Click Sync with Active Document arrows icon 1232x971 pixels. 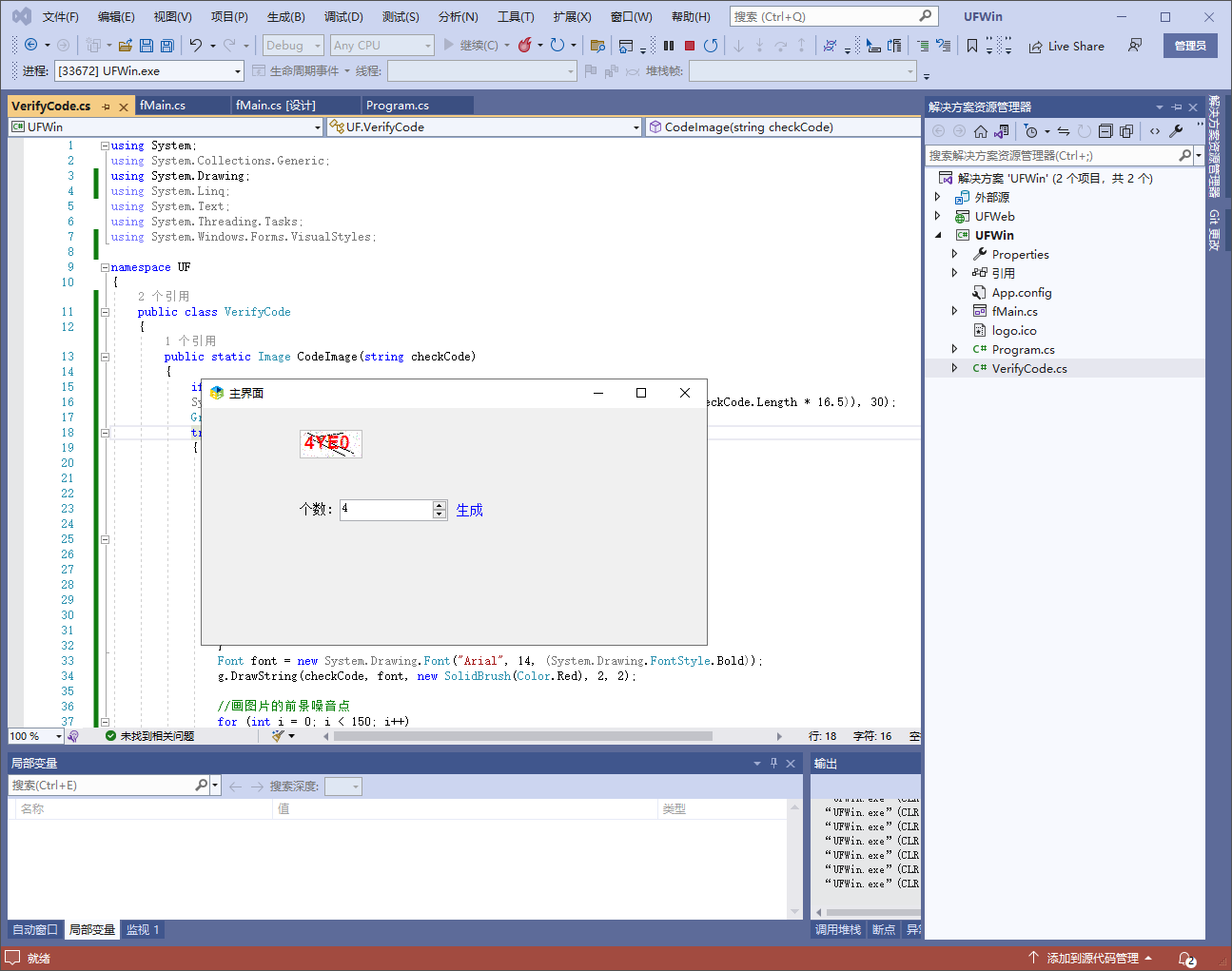(x=1064, y=131)
